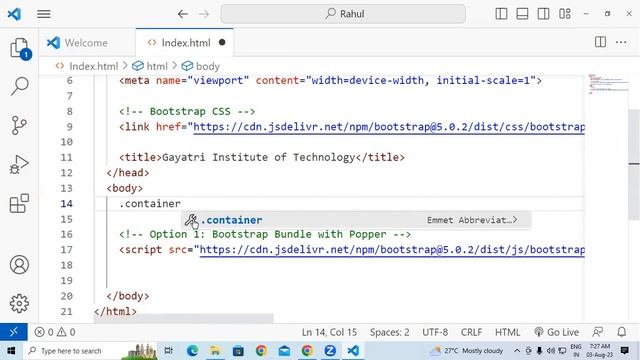
Task: Open the Manage gear menu
Action: pos(19,303)
